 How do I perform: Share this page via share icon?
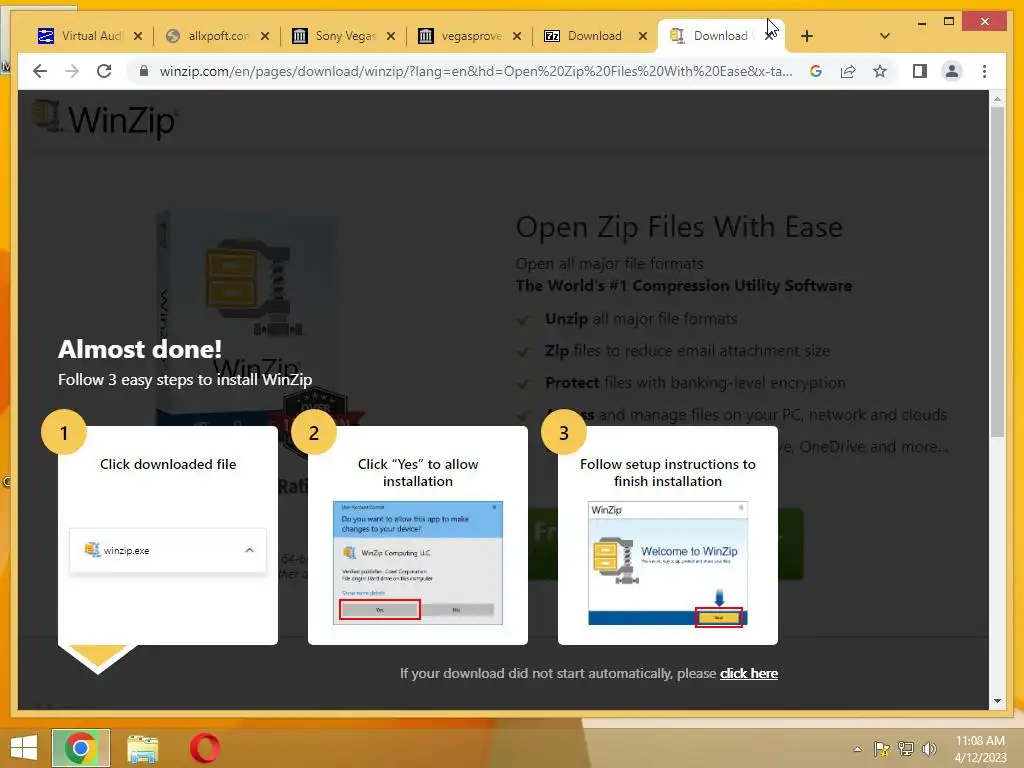click(848, 71)
